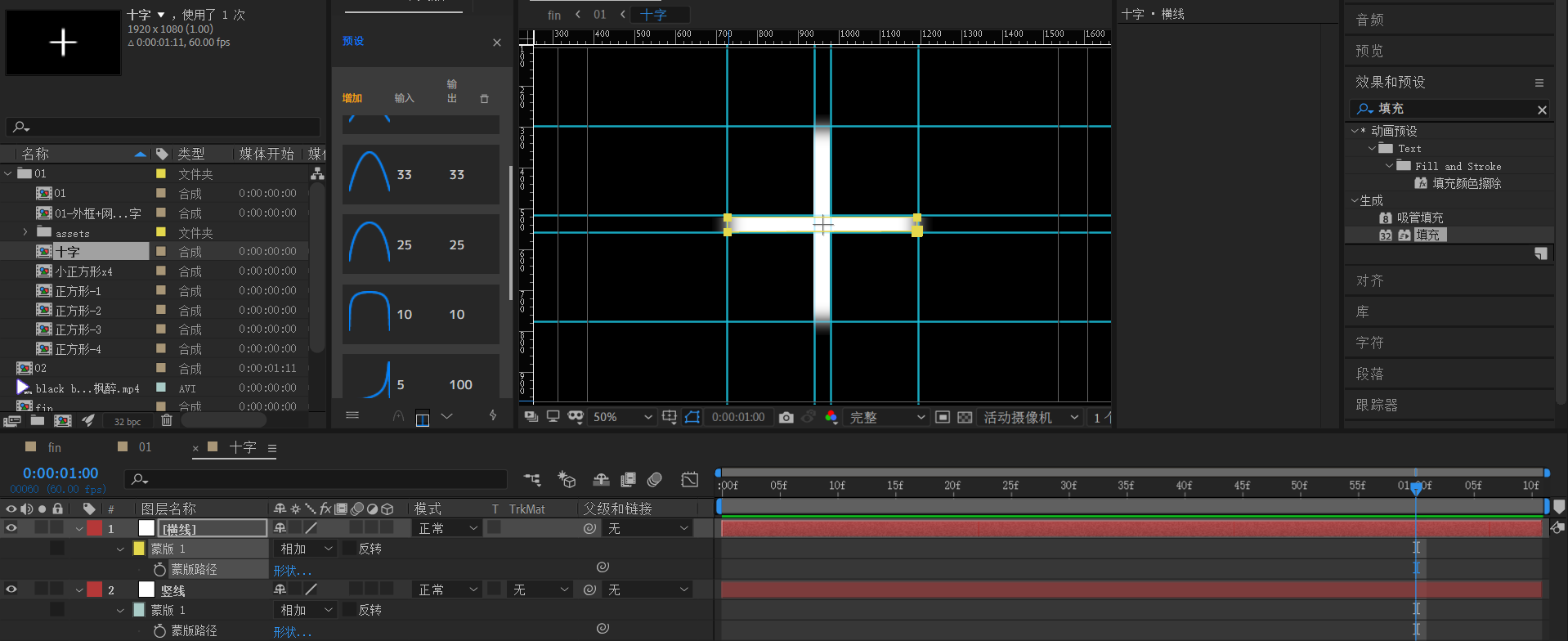Open resolution 完整 dropdown
The height and width of the screenshot is (641, 1568).
click(x=886, y=417)
